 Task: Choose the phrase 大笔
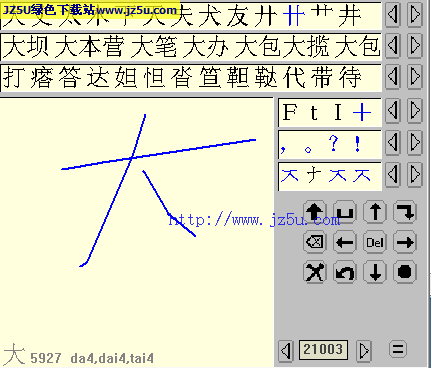(x=154, y=46)
